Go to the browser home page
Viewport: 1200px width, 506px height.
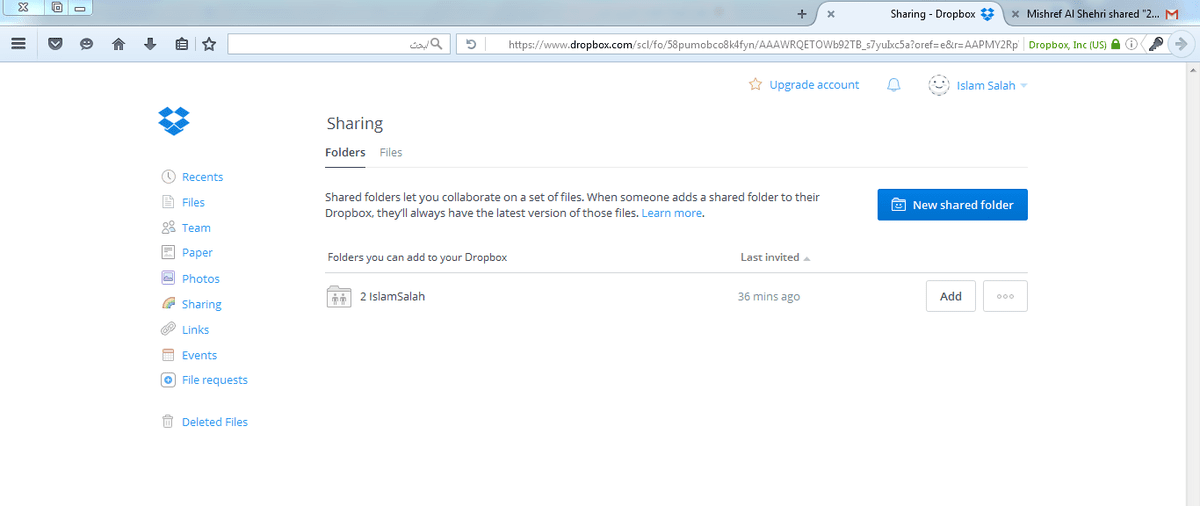118,44
